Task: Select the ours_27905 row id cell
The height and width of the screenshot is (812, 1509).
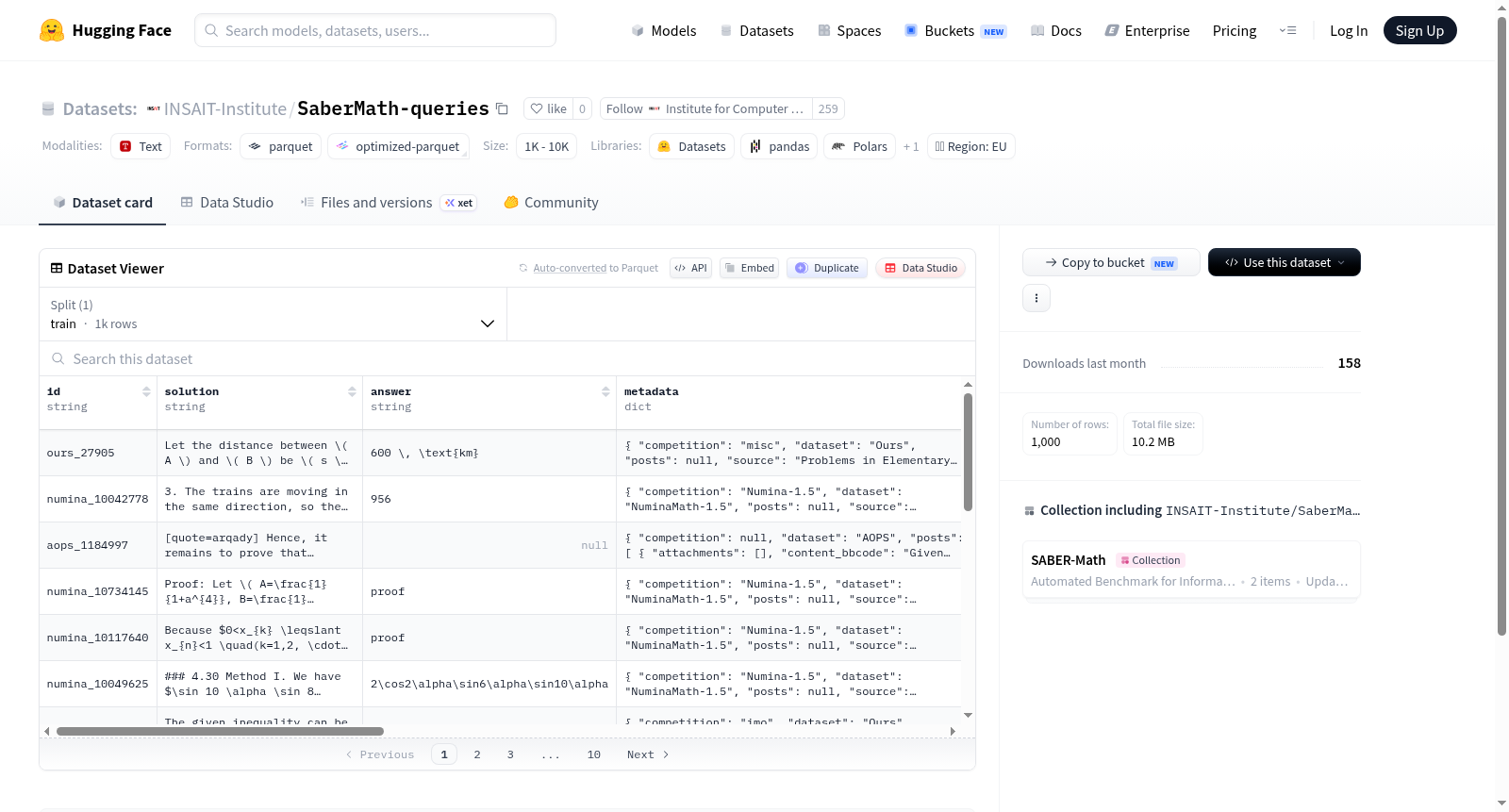Action: coord(98,453)
